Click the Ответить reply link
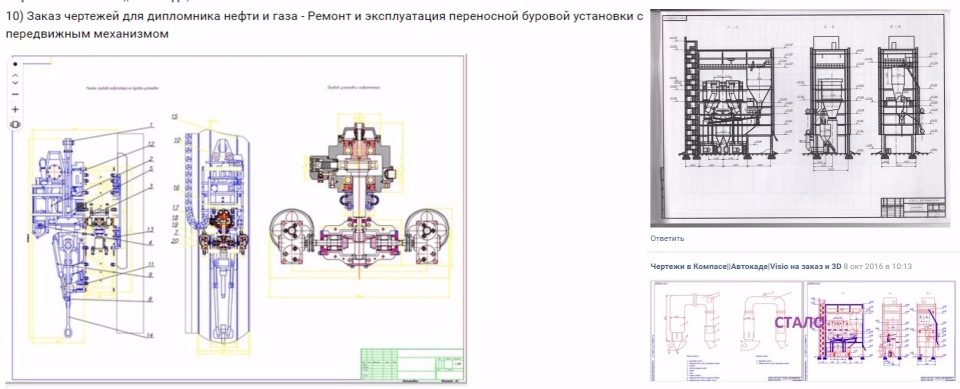Screen dimensions: 960x389 667,238
